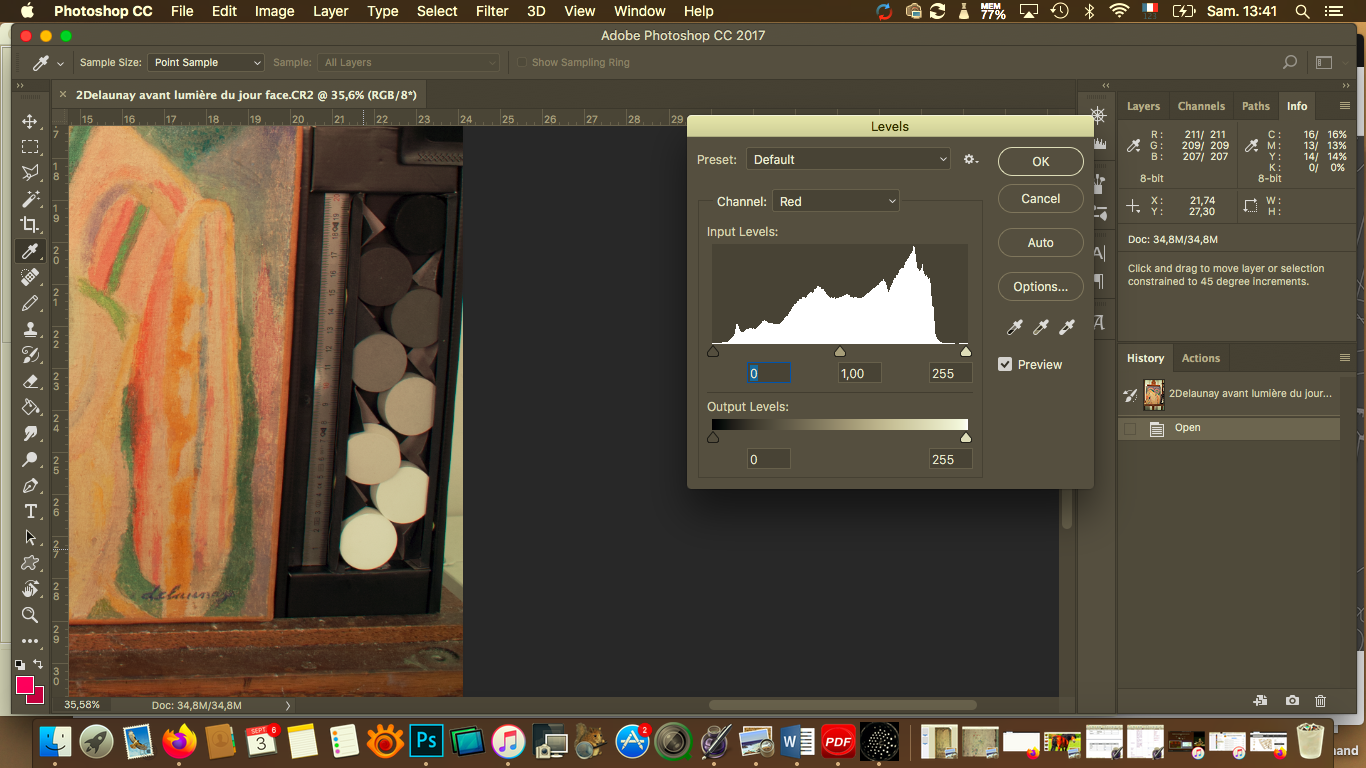
Task: Click Cancel in the Levels dialog
Action: pos(1041,198)
